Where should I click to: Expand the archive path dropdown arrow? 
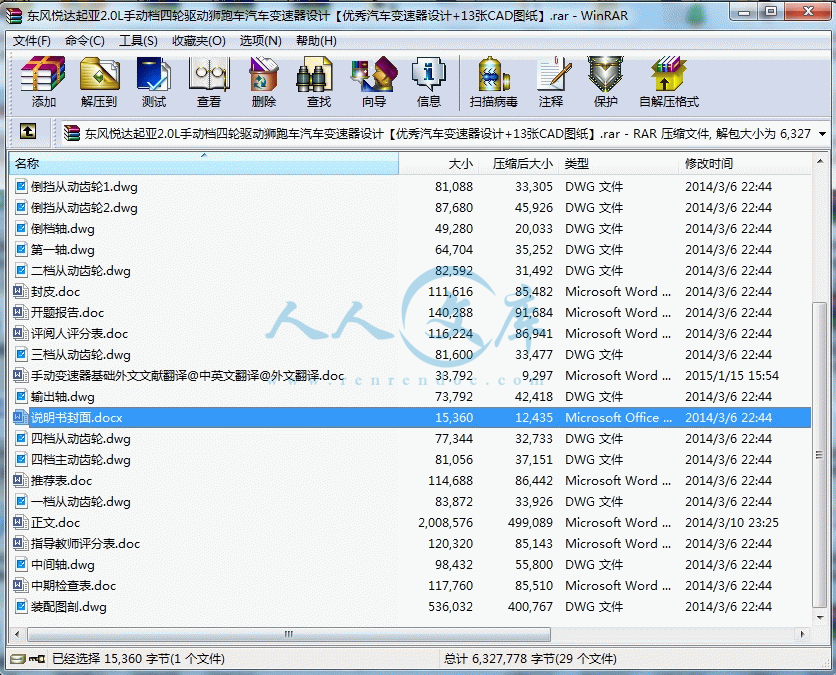click(x=822, y=133)
